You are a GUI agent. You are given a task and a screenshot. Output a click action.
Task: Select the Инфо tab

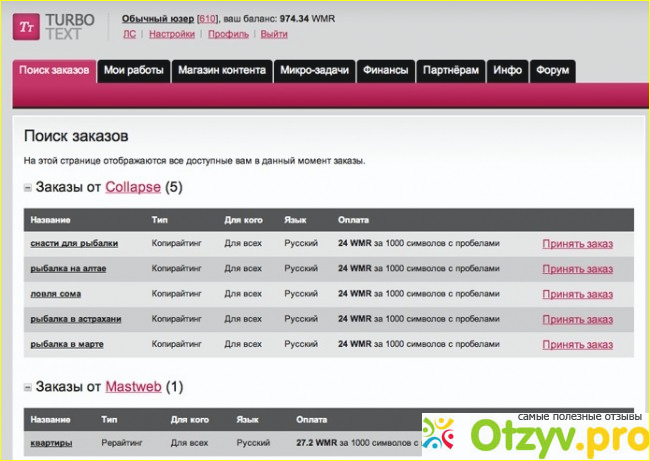507,71
